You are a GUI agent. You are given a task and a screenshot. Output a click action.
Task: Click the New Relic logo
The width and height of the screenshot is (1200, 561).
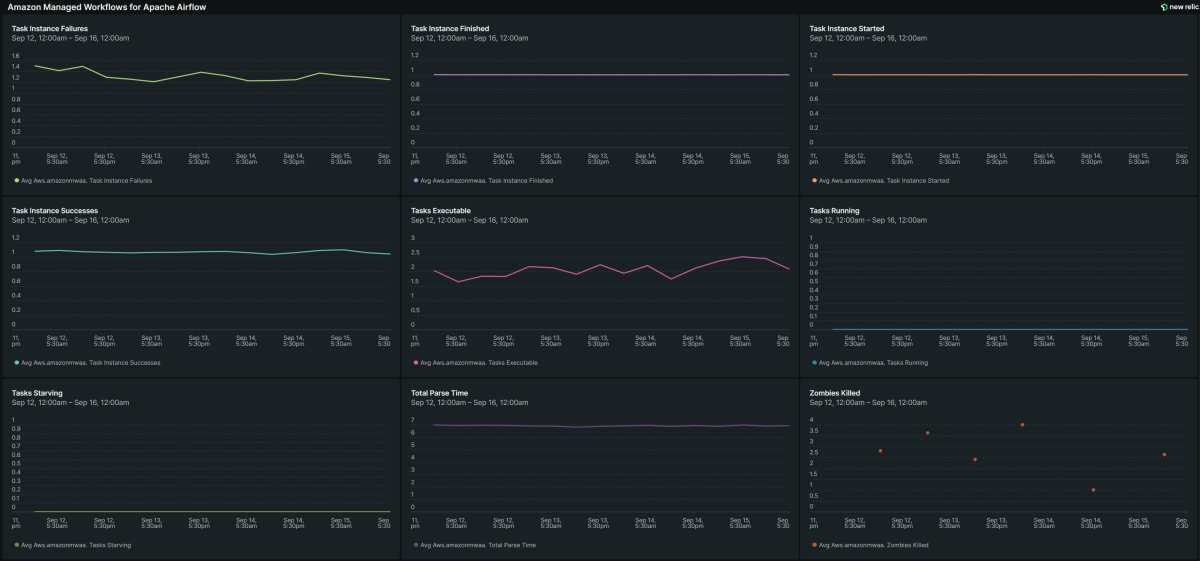pyautogui.click(x=1176, y=6)
